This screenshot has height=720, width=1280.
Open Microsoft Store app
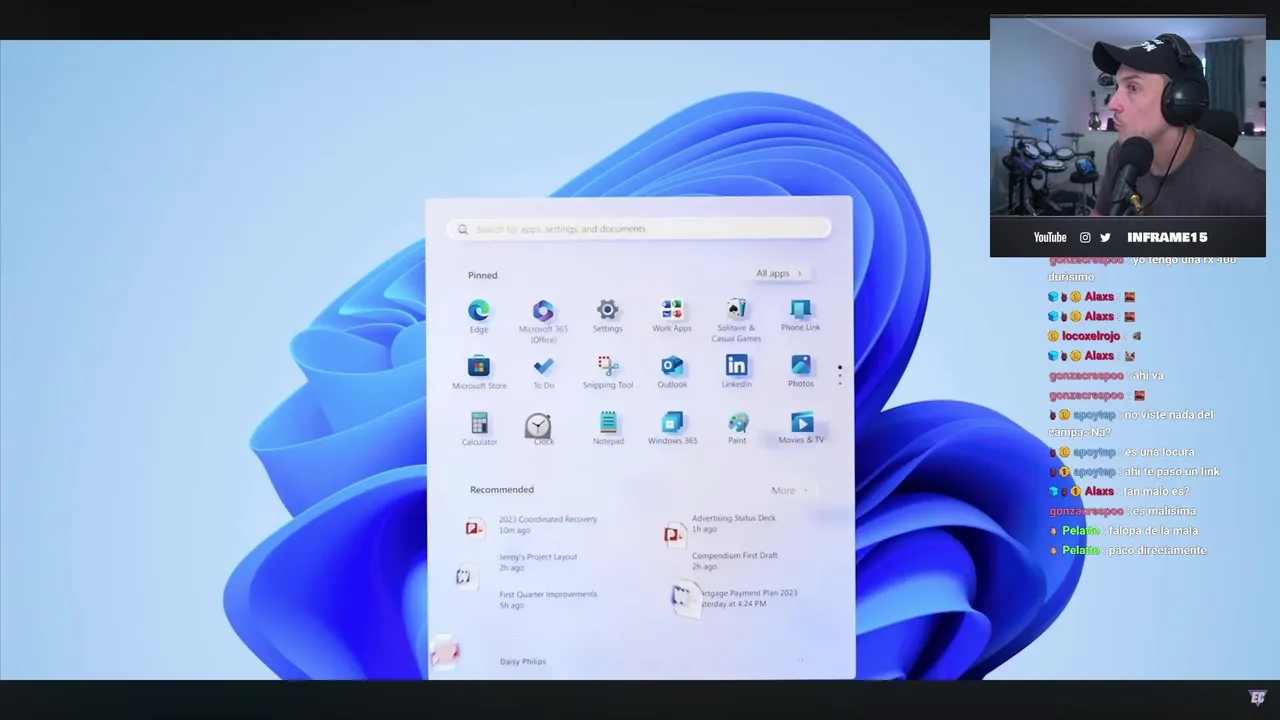(x=479, y=372)
